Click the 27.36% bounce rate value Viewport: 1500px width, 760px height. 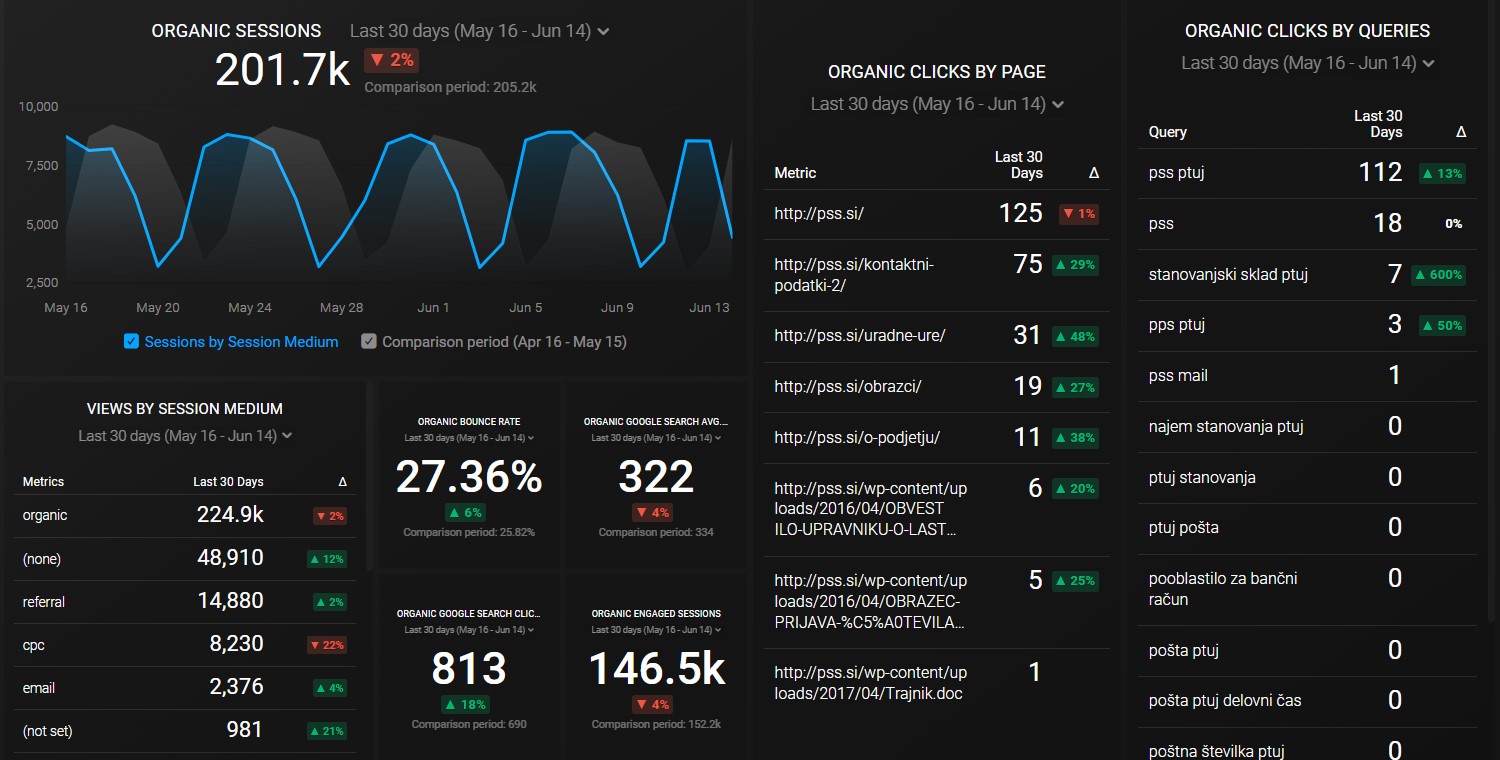[x=469, y=476]
